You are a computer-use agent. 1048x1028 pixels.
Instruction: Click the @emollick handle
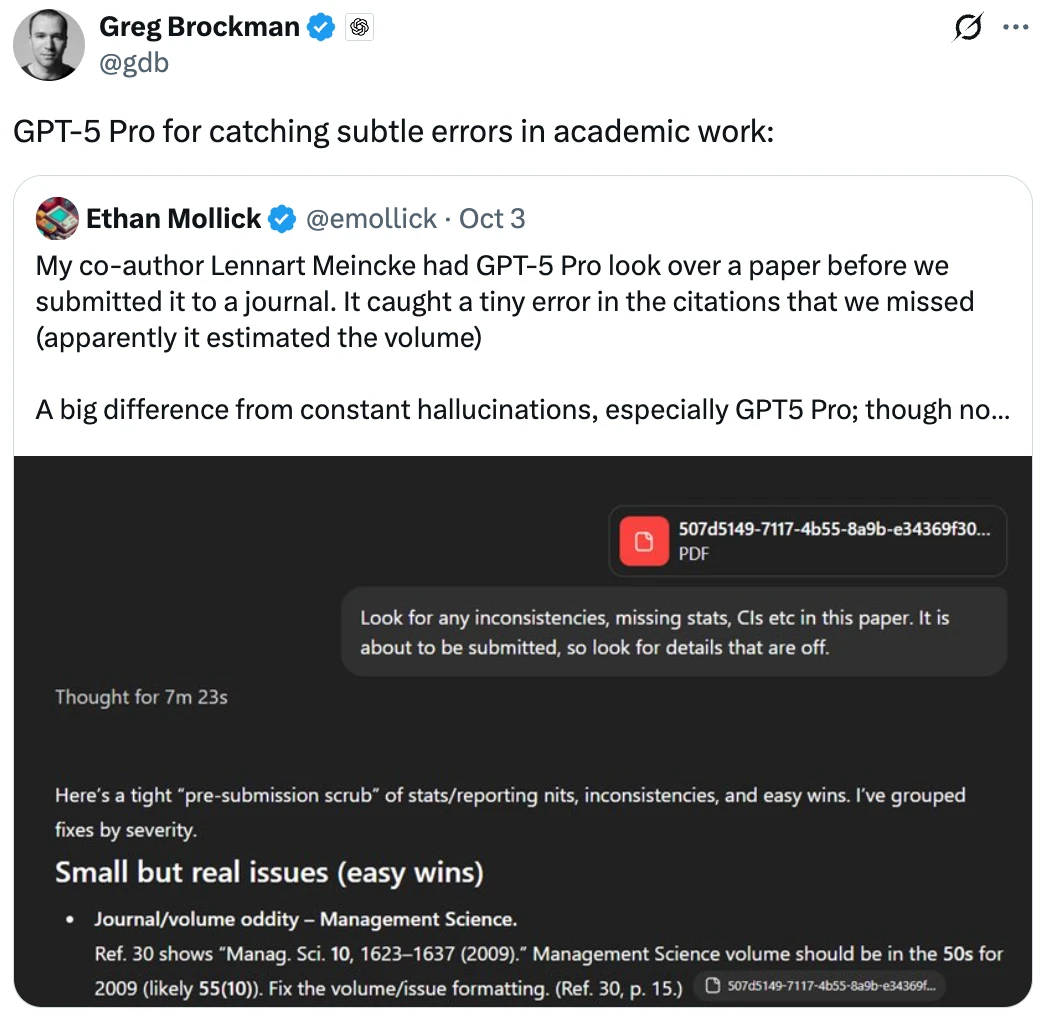pyautogui.click(x=371, y=219)
